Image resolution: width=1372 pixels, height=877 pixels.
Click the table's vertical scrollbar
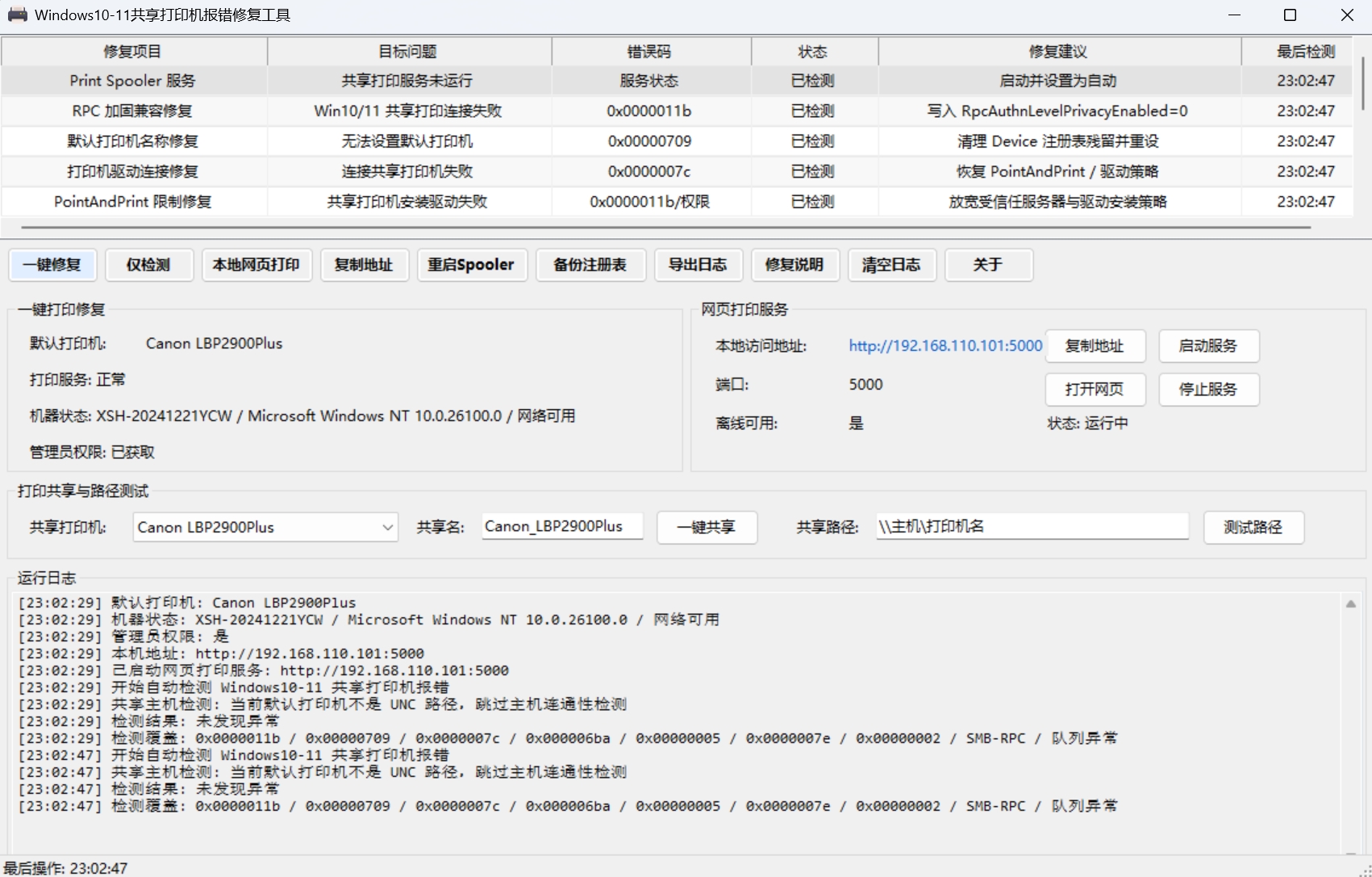tap(1362, 84)
